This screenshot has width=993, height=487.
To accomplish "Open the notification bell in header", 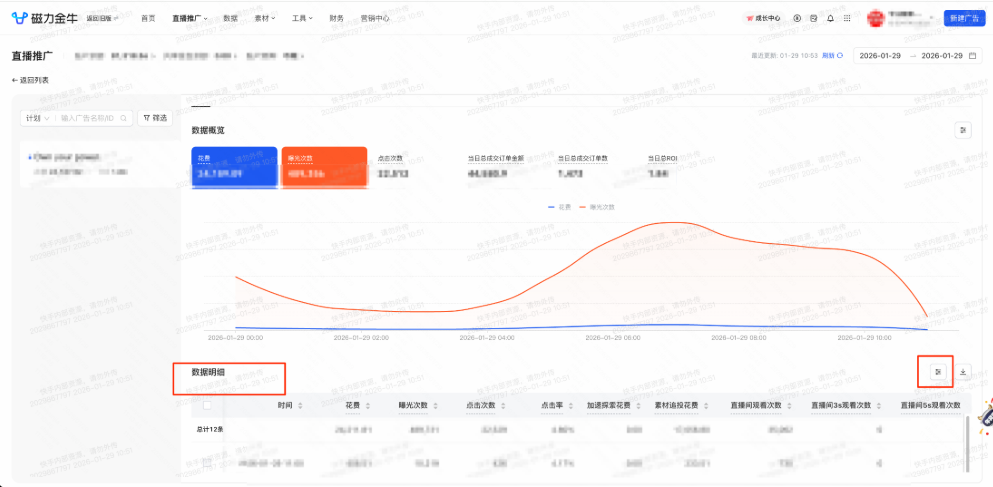I will pyautogui.click(x=830, y=18).
